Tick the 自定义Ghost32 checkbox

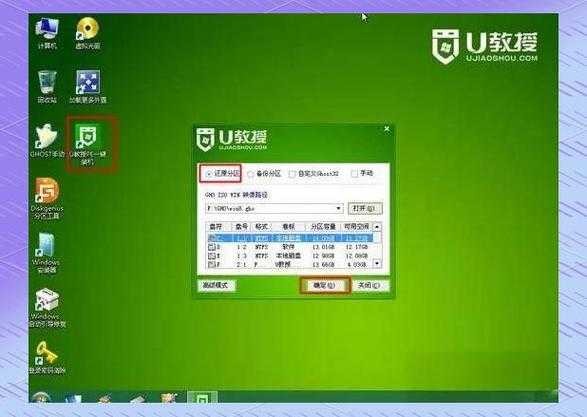click(292, 174)
